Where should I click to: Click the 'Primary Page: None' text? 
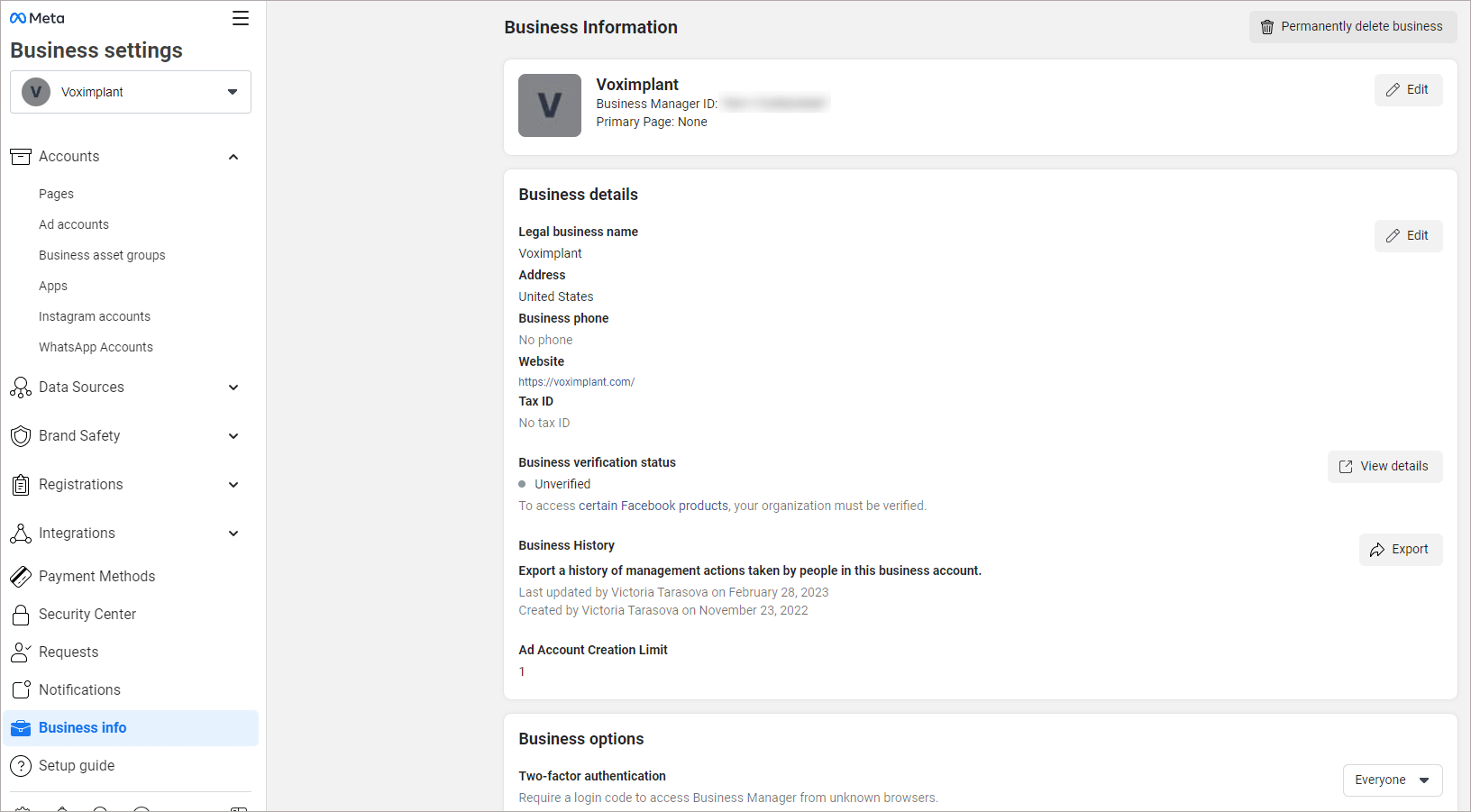pos(652,122)
